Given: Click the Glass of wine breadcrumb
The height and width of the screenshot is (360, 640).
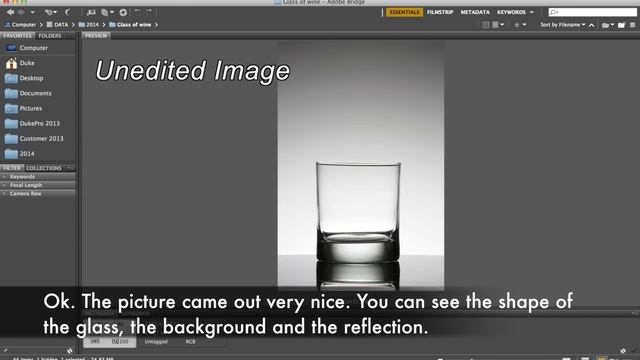Looking at the screenshot, I should [x=130, y=24].
